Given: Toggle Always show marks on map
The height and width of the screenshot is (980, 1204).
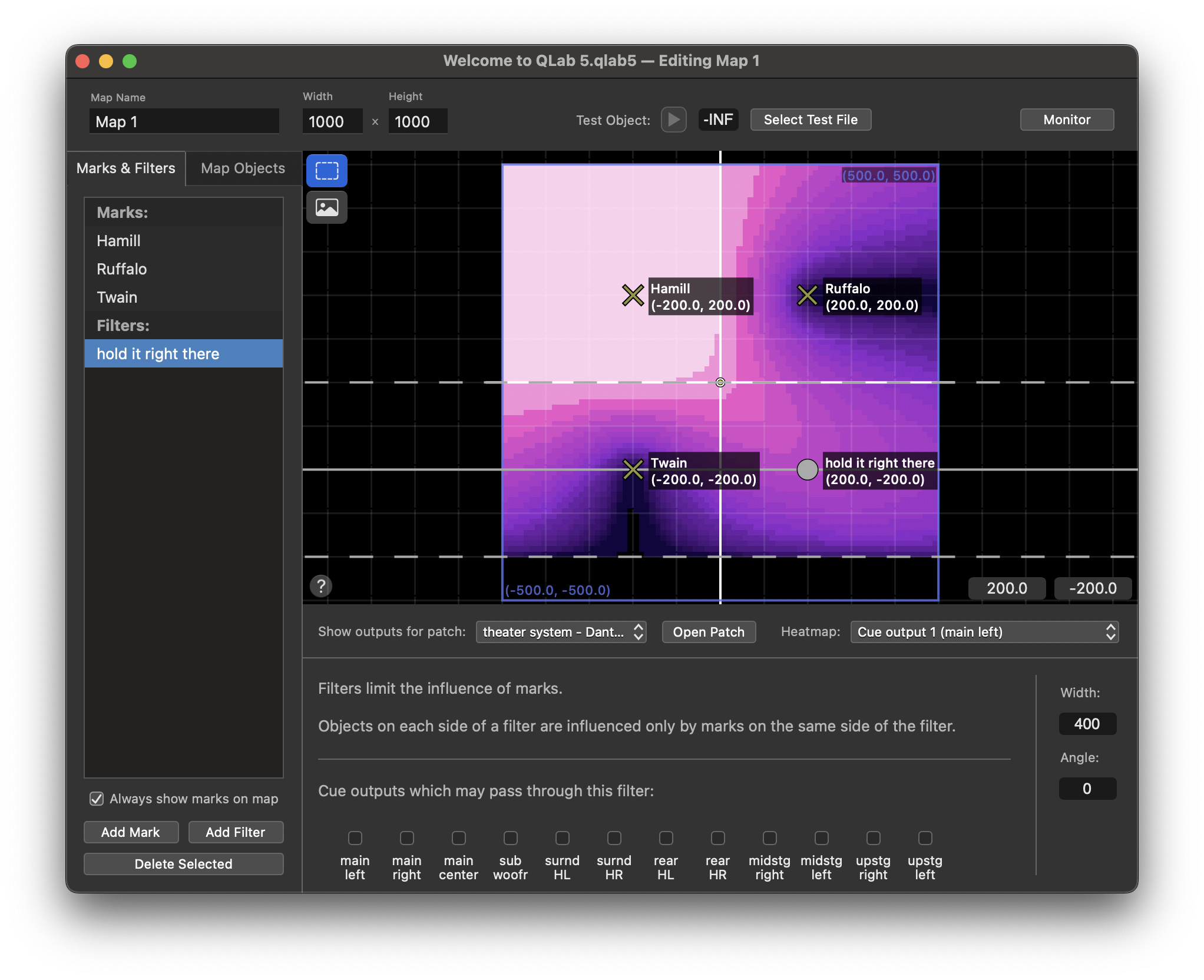Looking at the screenshot, I should (97, 799).
